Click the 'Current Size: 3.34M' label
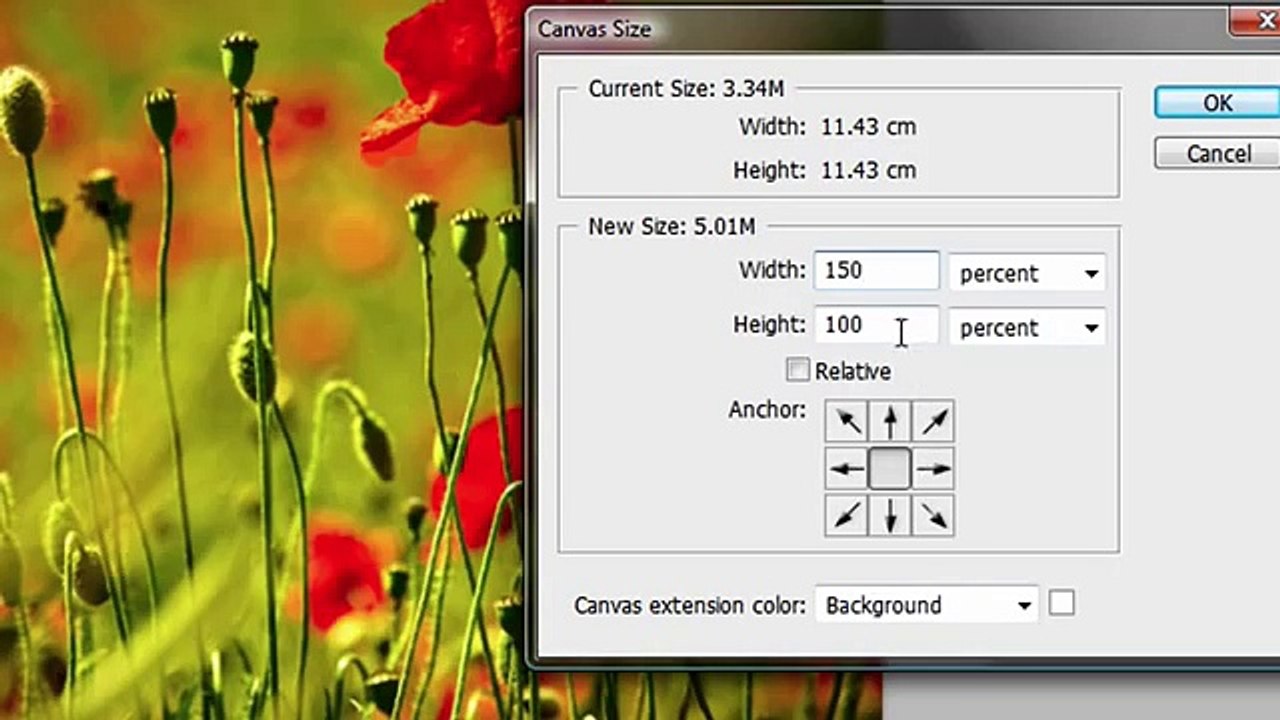This screenshot has height=720, width=1280. coord(686,89)
